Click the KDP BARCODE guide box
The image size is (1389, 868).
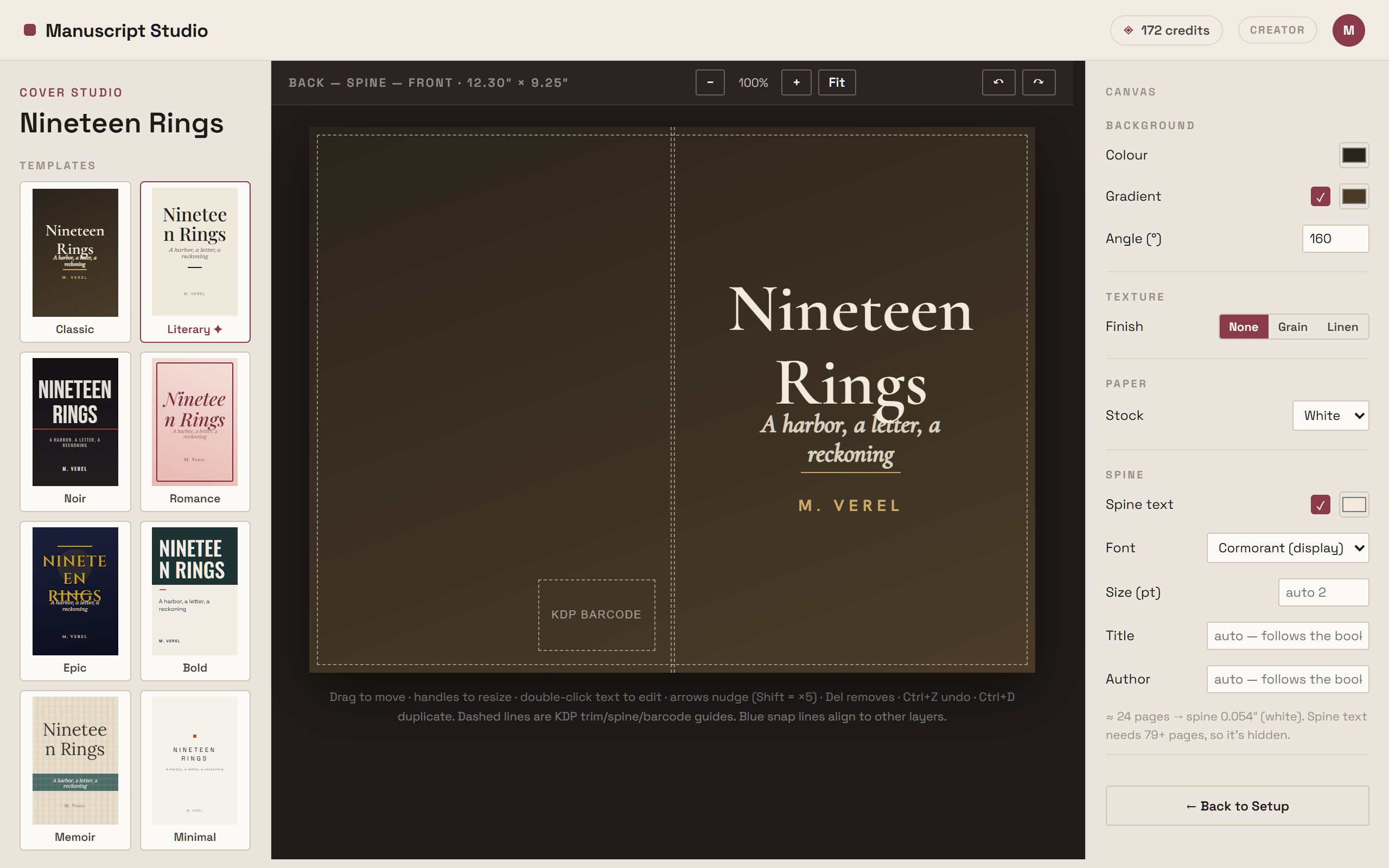click(596, 615)
